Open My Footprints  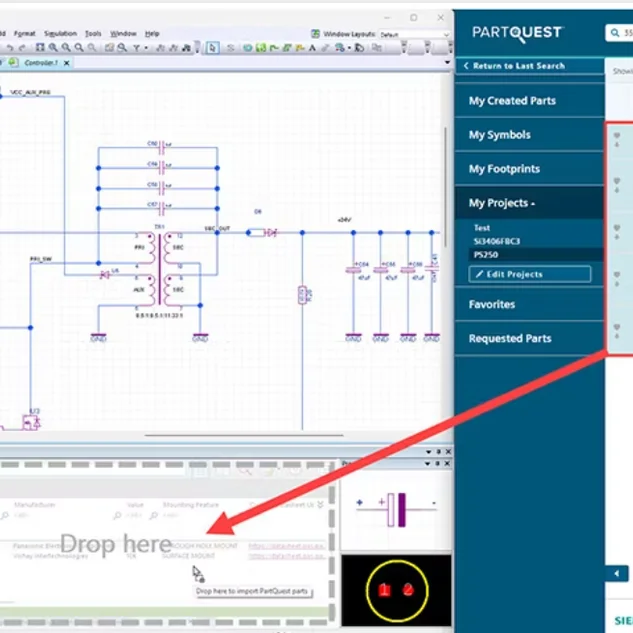pyautogui.click(x=529, y=169)
